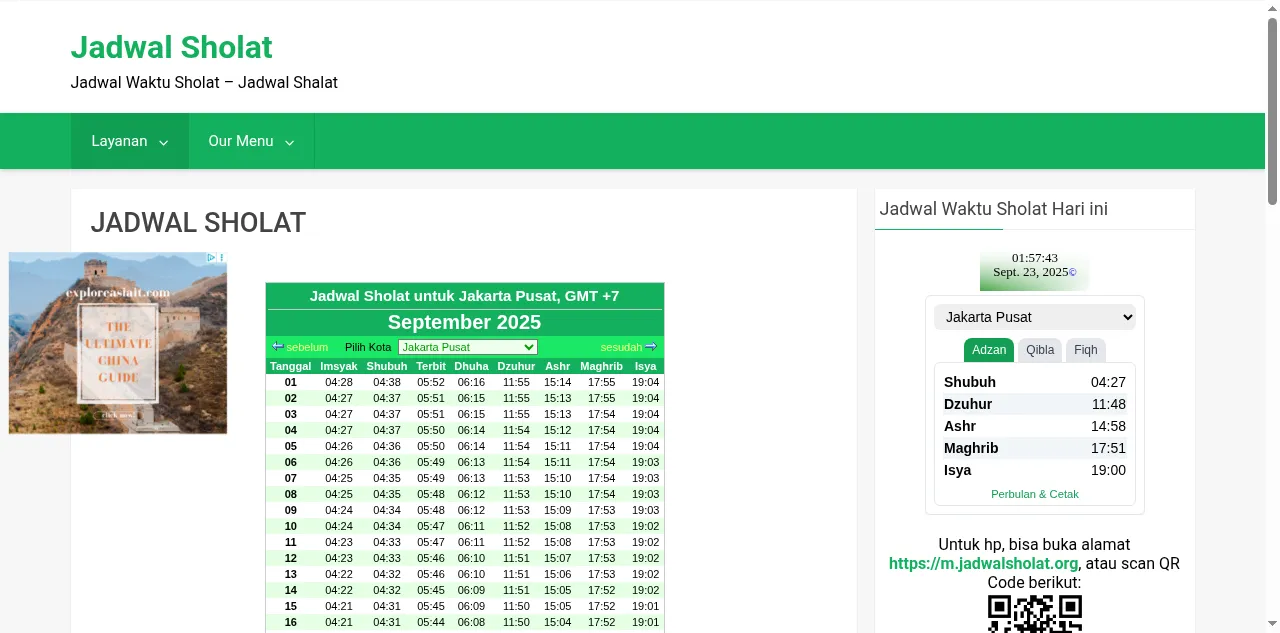
Task: Expand the Our Menu chevron
Action: coord(289,143)
